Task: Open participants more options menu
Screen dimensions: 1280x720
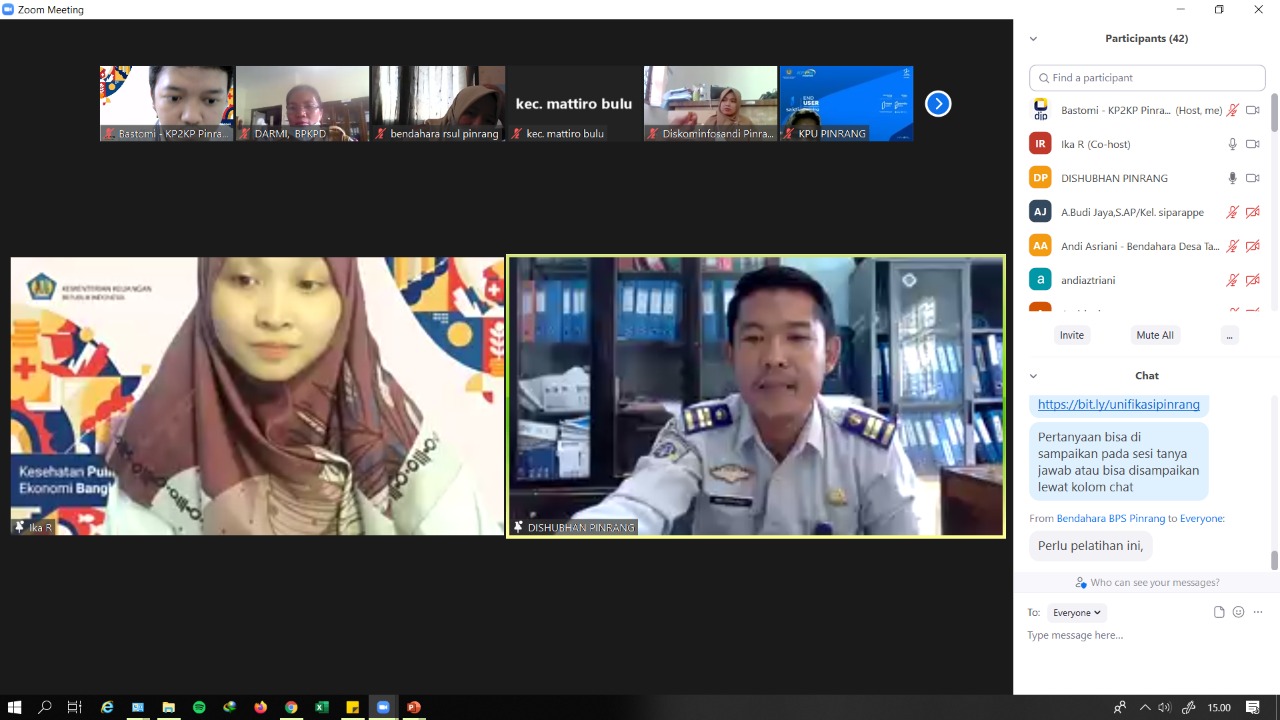Action: point(1229,335)
